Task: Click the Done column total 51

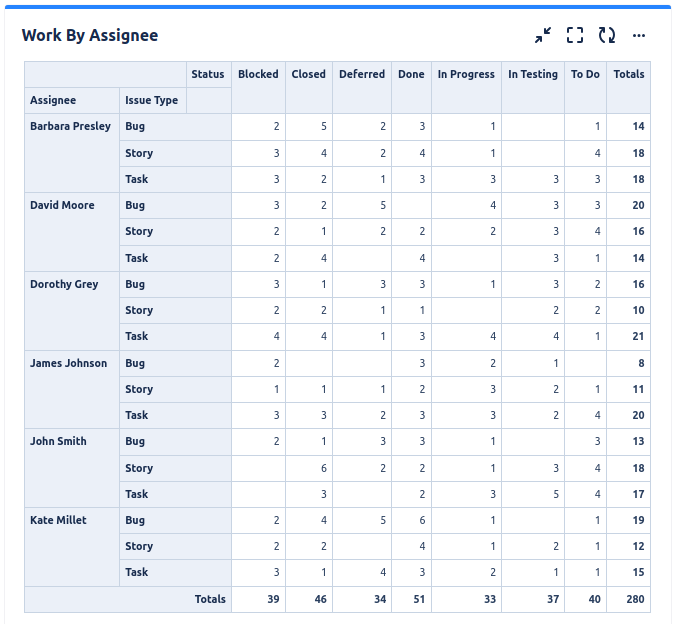Action: coord(411,599)
